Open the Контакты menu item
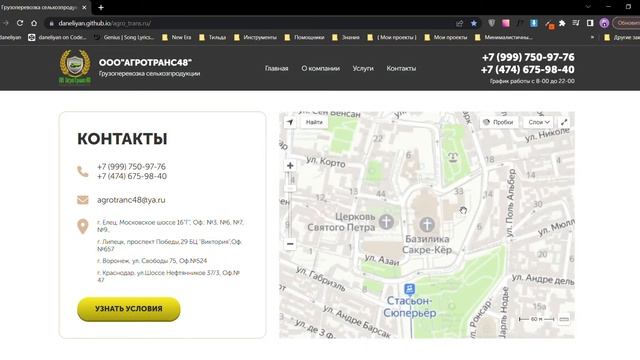Image resolution: width=640 pixels, height=360 pixels. click(401, 69)
